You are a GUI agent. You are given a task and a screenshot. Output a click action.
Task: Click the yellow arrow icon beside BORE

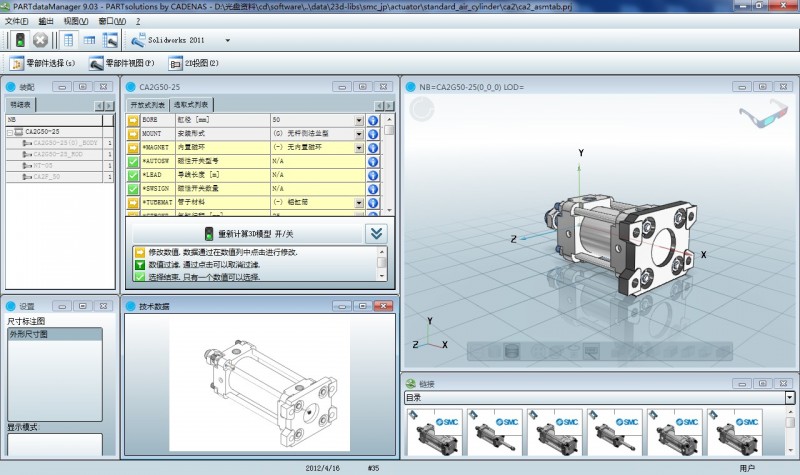click(133, 120)
